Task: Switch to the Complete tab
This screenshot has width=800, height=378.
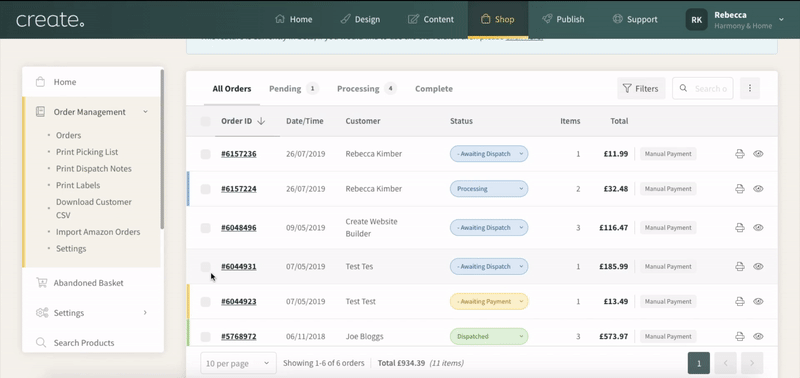Action: click(x=434, y=89)
